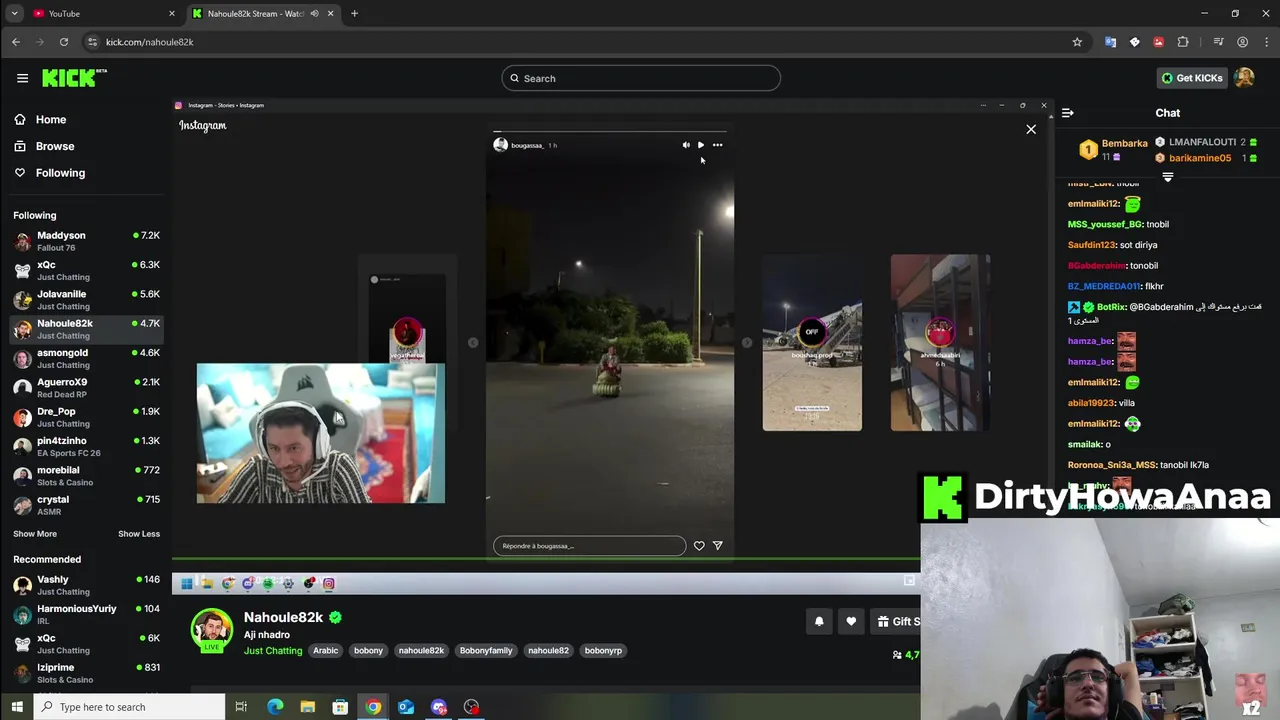Collapse the list with Show Less

pos(139,534)
